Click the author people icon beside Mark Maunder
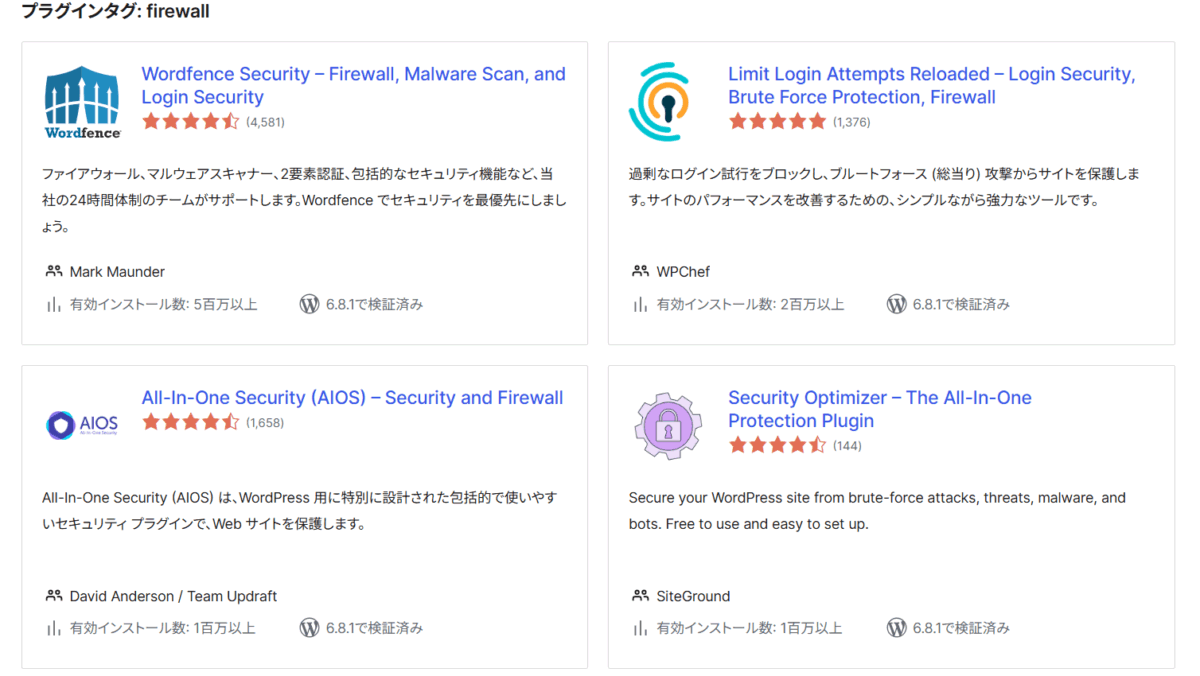This screenshot has width=1200, height=676. (54, 272)
